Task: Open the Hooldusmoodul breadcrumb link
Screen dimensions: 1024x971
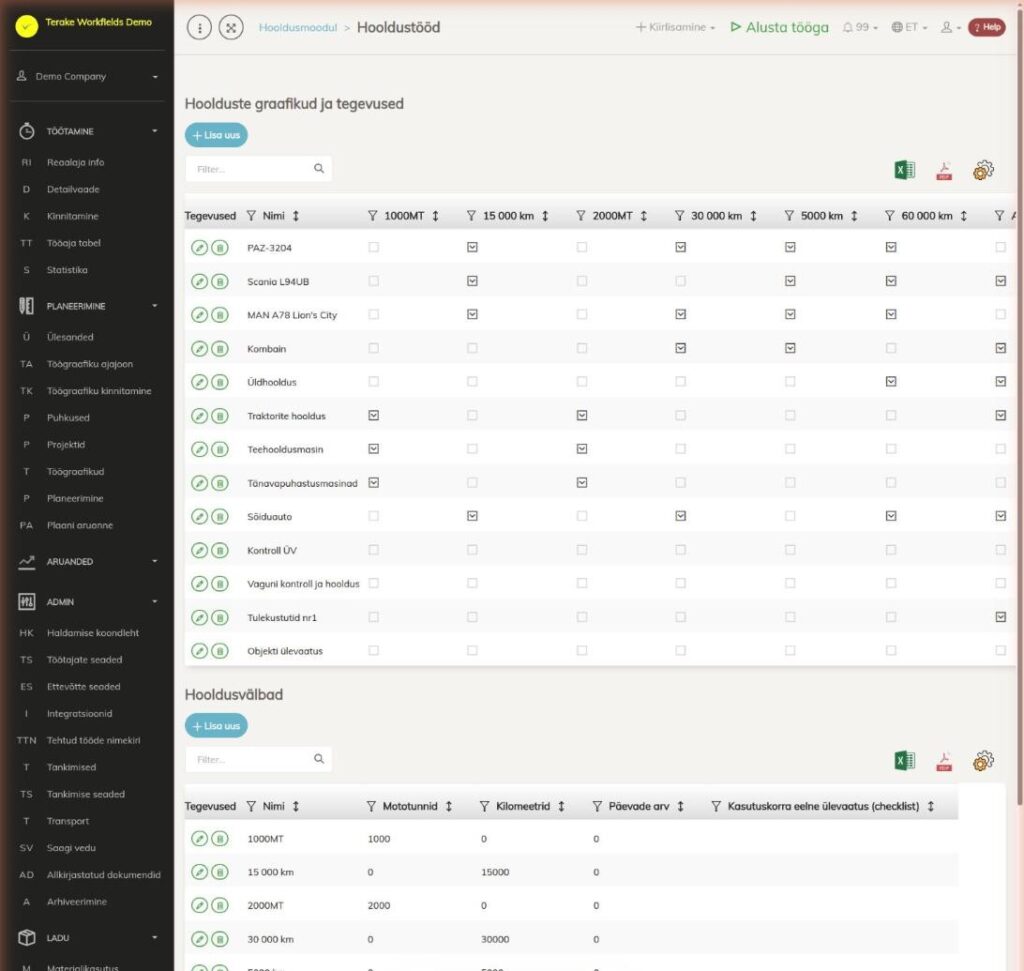Action: pyautogui.click(x=298, y=27)
